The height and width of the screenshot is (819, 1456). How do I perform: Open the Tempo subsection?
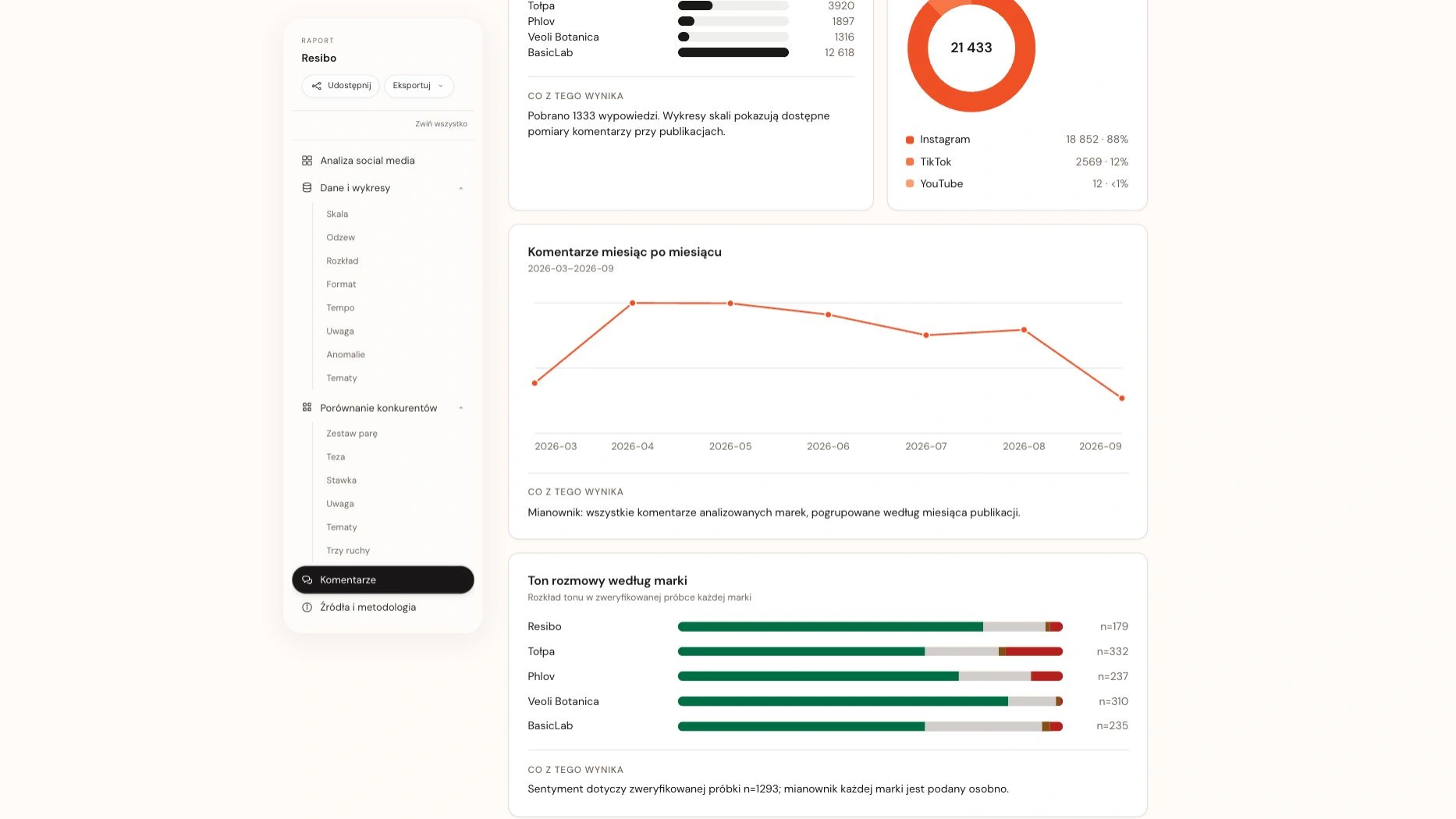pos(340,307)
